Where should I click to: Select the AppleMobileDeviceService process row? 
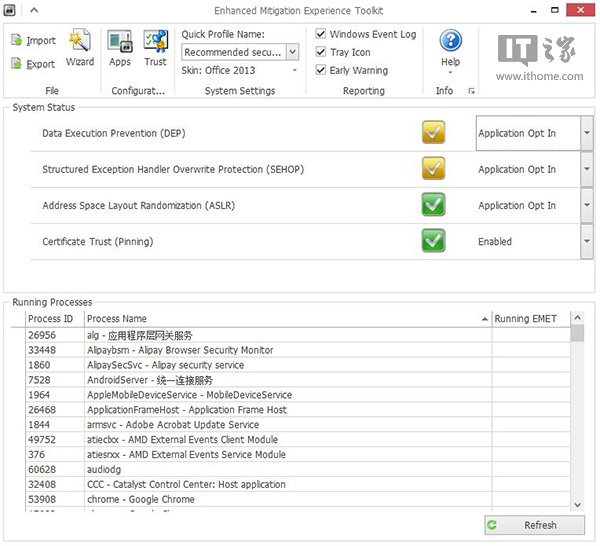click(298, 395)
